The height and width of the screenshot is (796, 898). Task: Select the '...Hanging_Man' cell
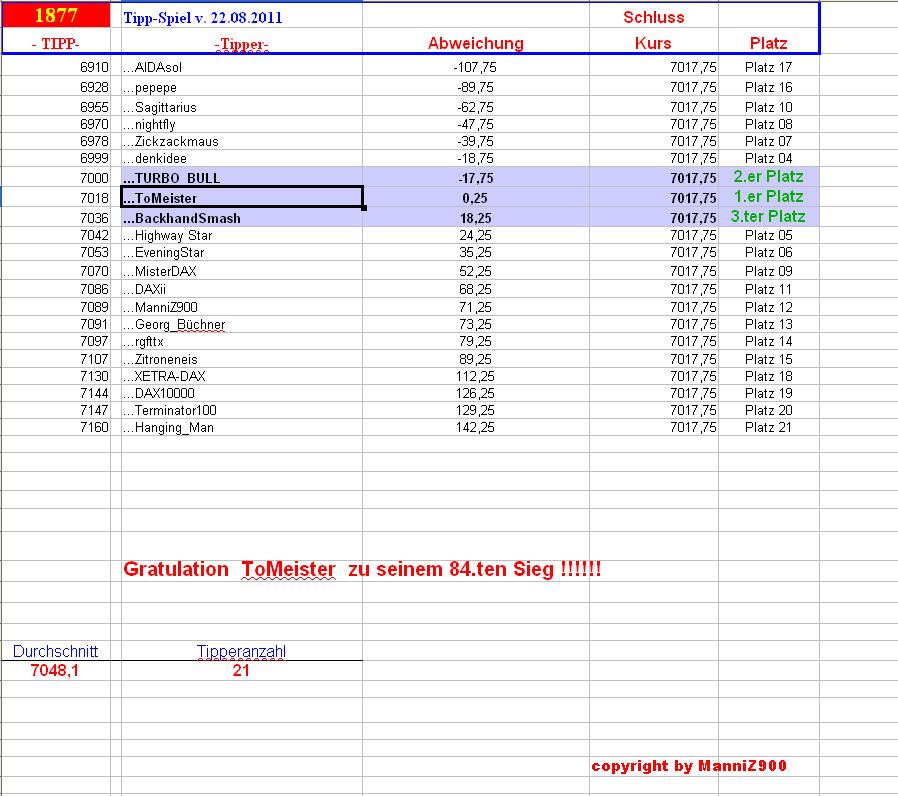[x=242, y=428]
